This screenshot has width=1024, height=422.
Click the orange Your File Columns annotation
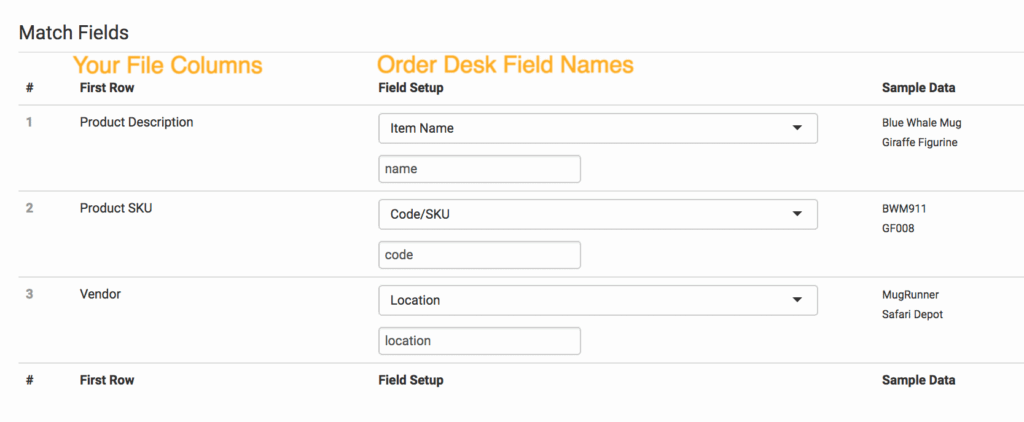click(168, 66)
